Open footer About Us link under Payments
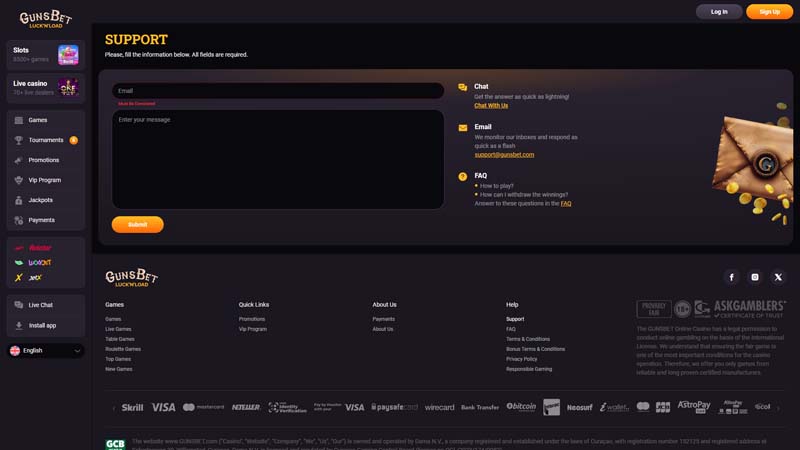Screen dimensions: 800x450 coord(383,329)
